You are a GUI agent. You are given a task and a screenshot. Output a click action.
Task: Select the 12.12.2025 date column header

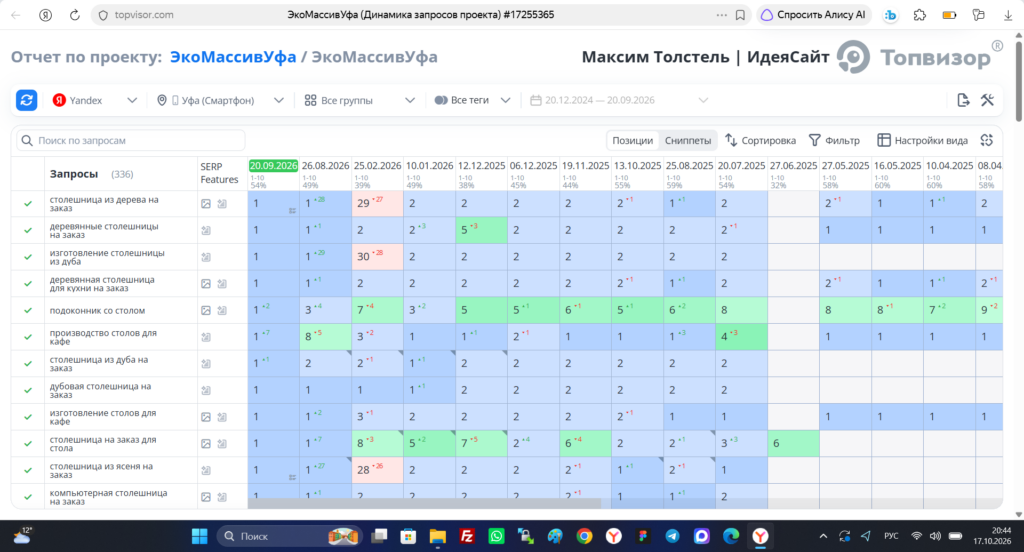[481, 166]
